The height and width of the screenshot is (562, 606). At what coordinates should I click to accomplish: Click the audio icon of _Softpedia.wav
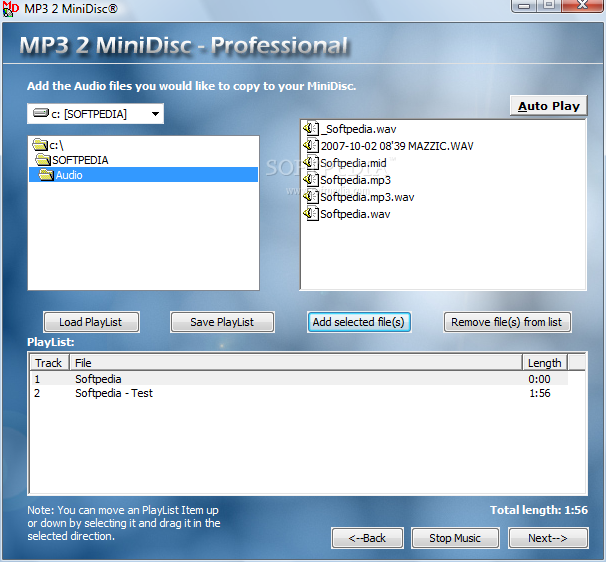coord(311,128)
